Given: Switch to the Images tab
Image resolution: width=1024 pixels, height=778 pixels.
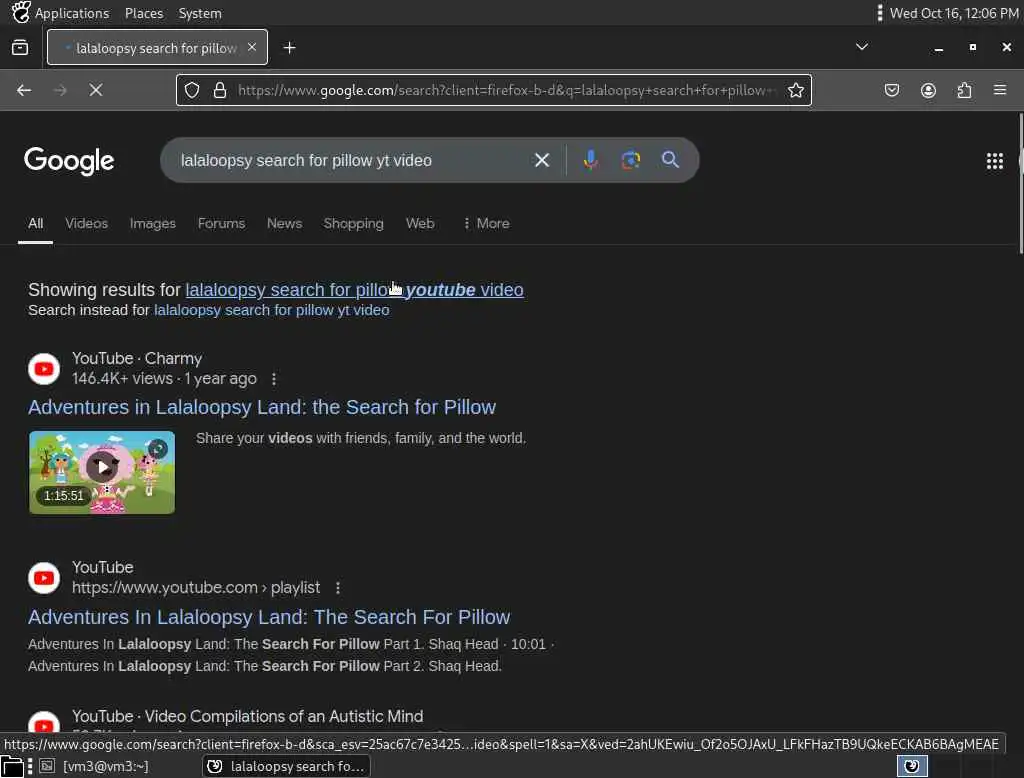Looking at the screenshot, I should (x=153, y=223).
